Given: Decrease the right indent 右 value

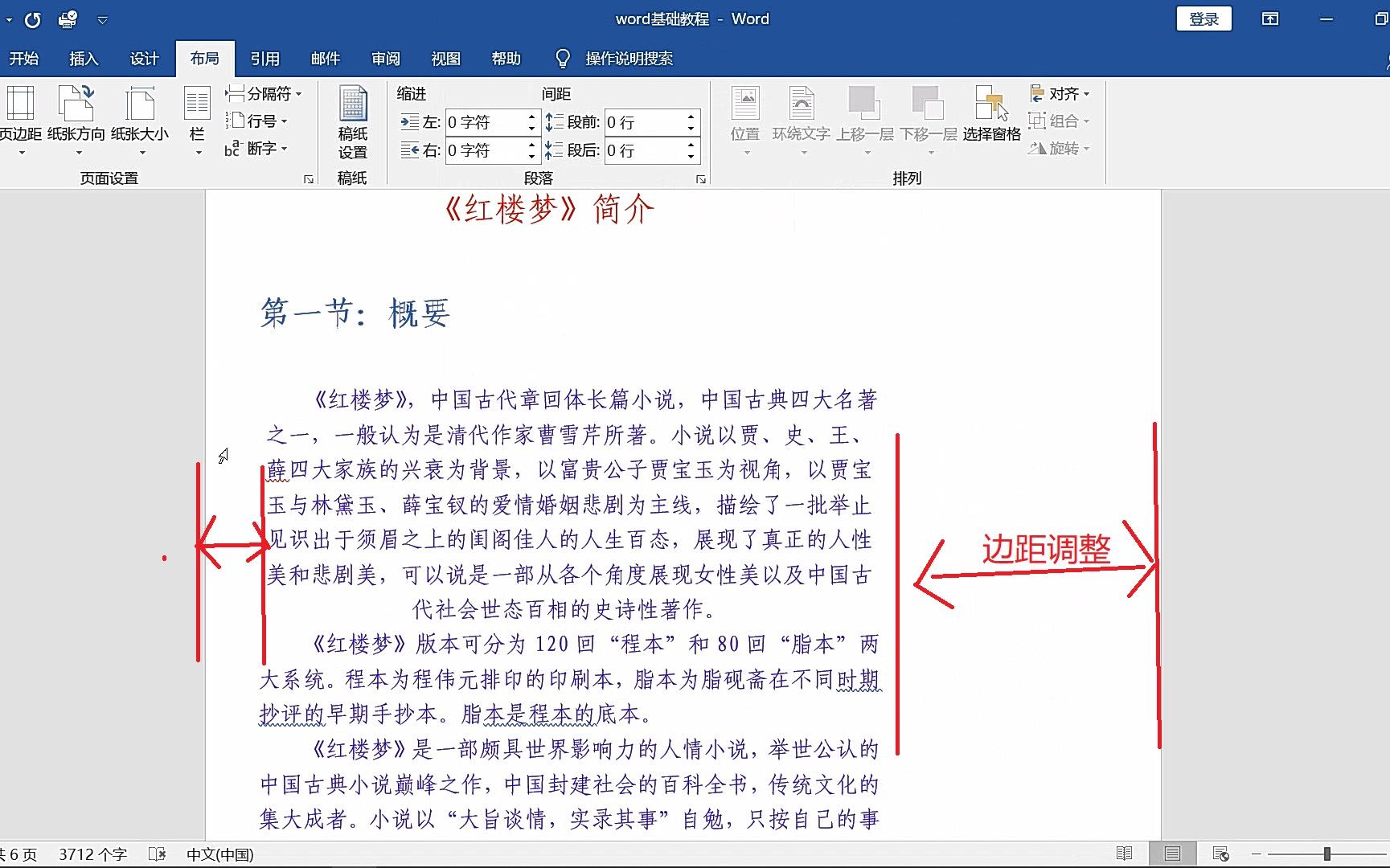Looking at the screenshot, I should [531, 157].
